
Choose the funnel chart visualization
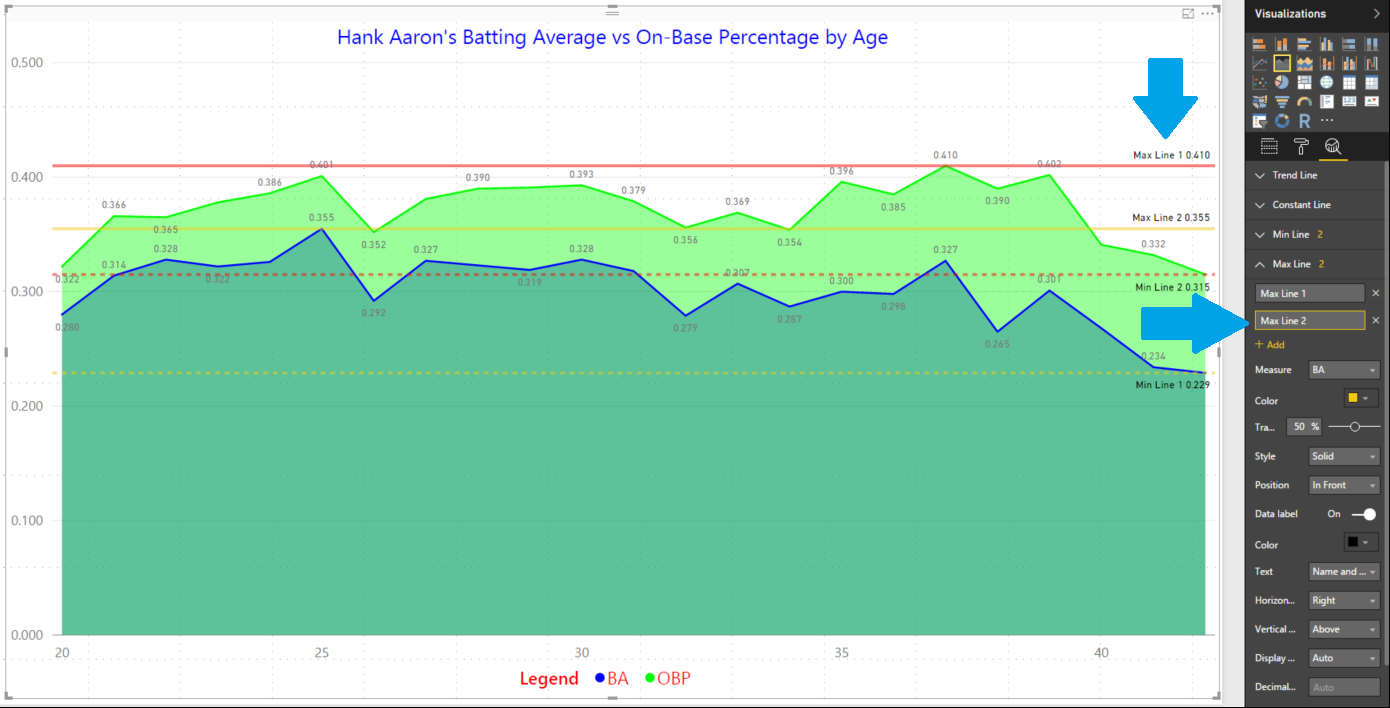pos(1281,101)
